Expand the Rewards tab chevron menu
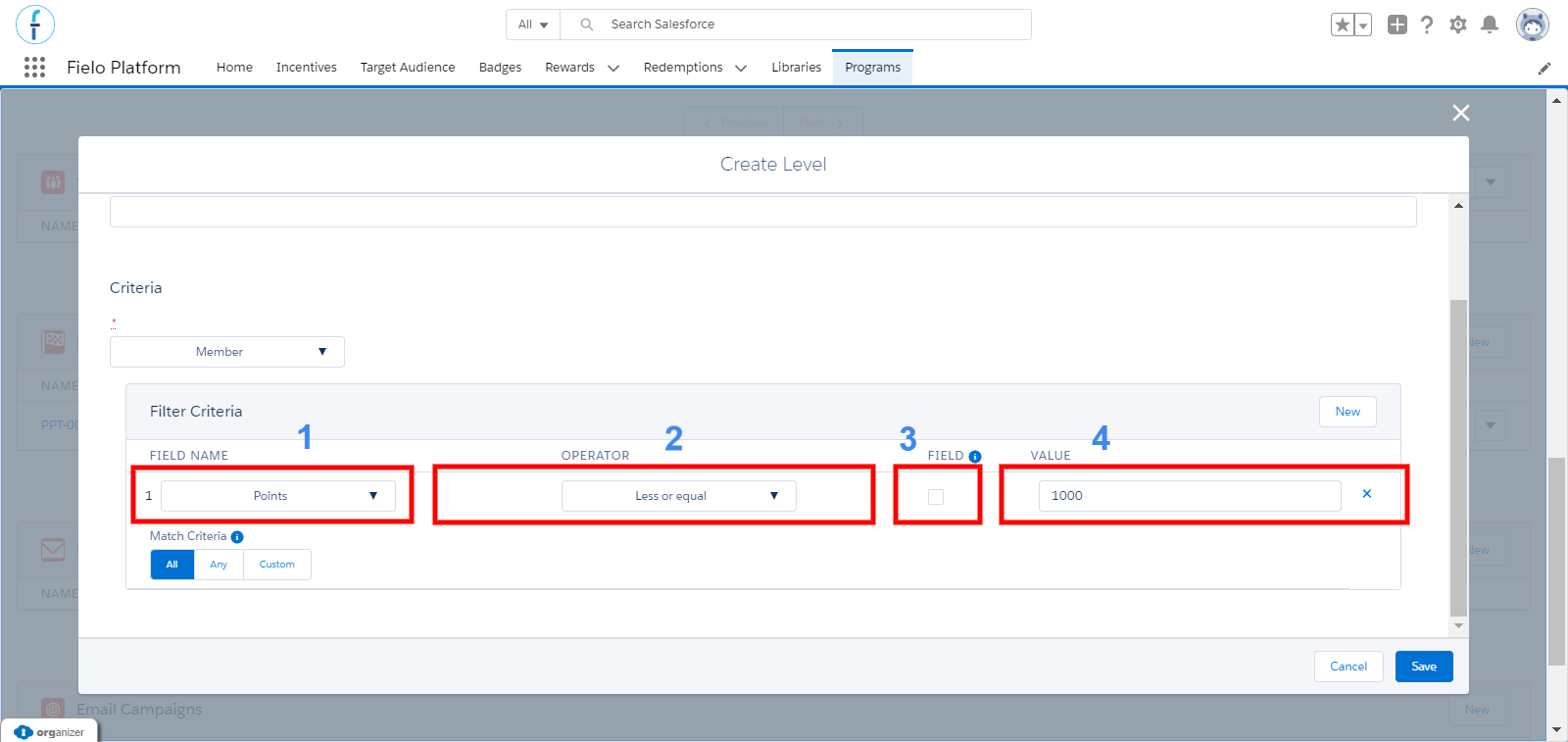The height and width of the screenshot is (742, 1568). coord(613,69)
